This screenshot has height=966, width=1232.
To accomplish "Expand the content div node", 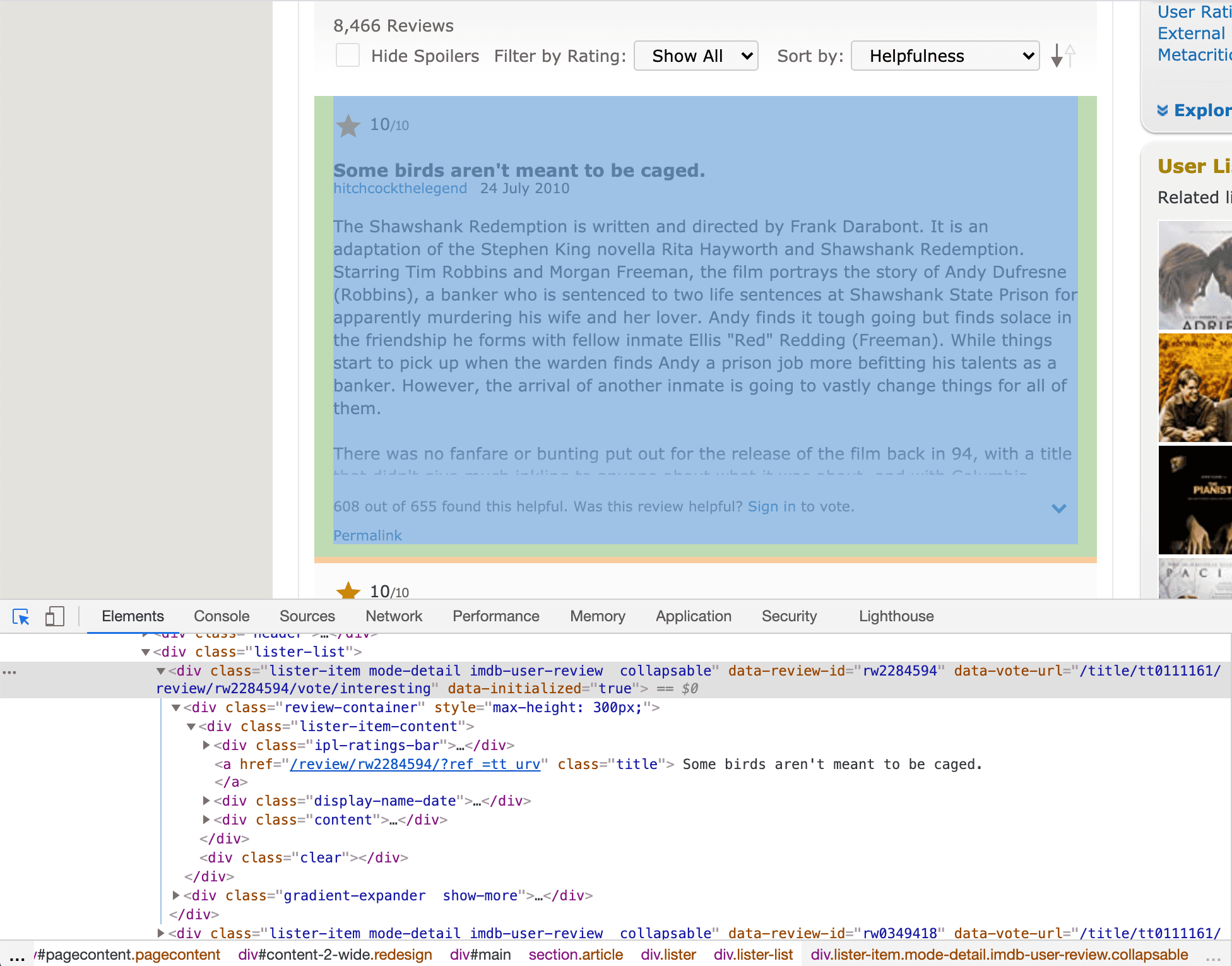I will click(x=206, y=820).
